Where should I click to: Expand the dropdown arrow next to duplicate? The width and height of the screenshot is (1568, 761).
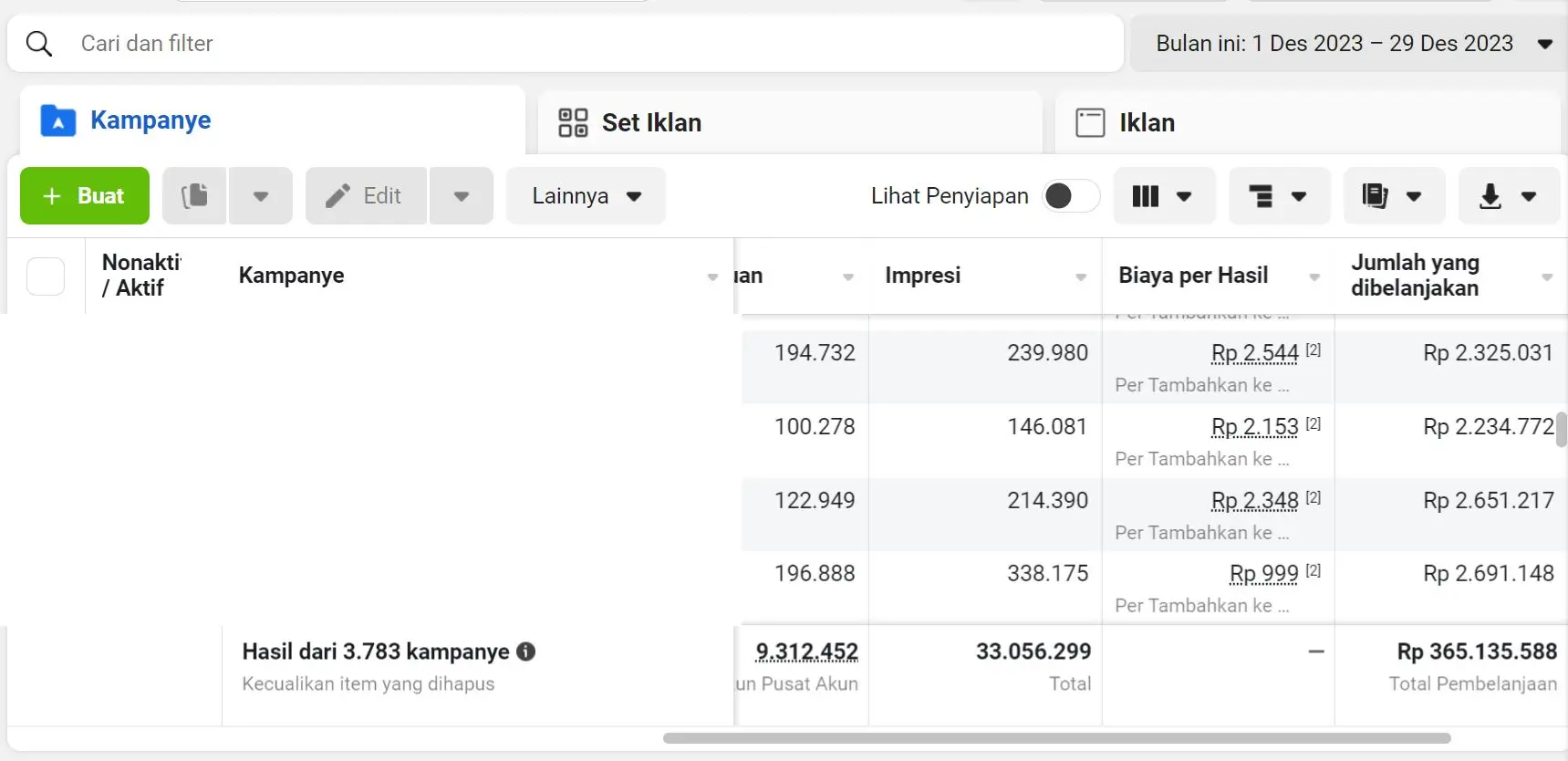click(261, 195)
